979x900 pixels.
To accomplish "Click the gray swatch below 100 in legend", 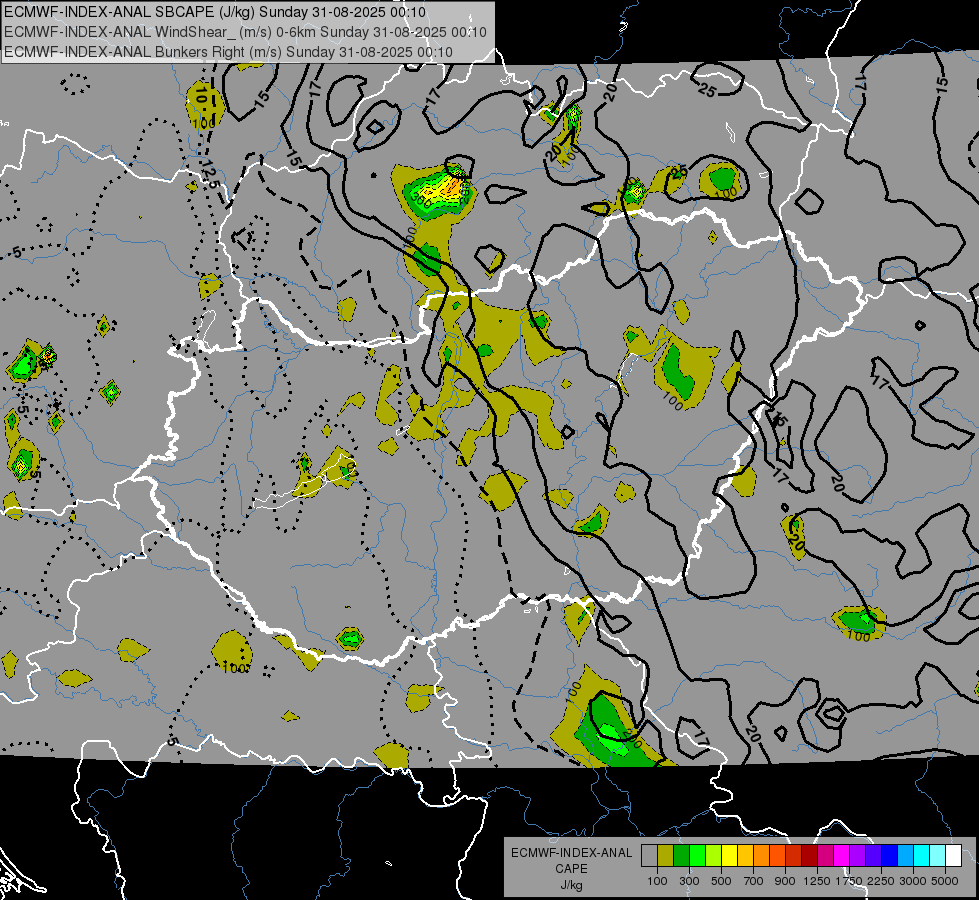I will point(649,855).
